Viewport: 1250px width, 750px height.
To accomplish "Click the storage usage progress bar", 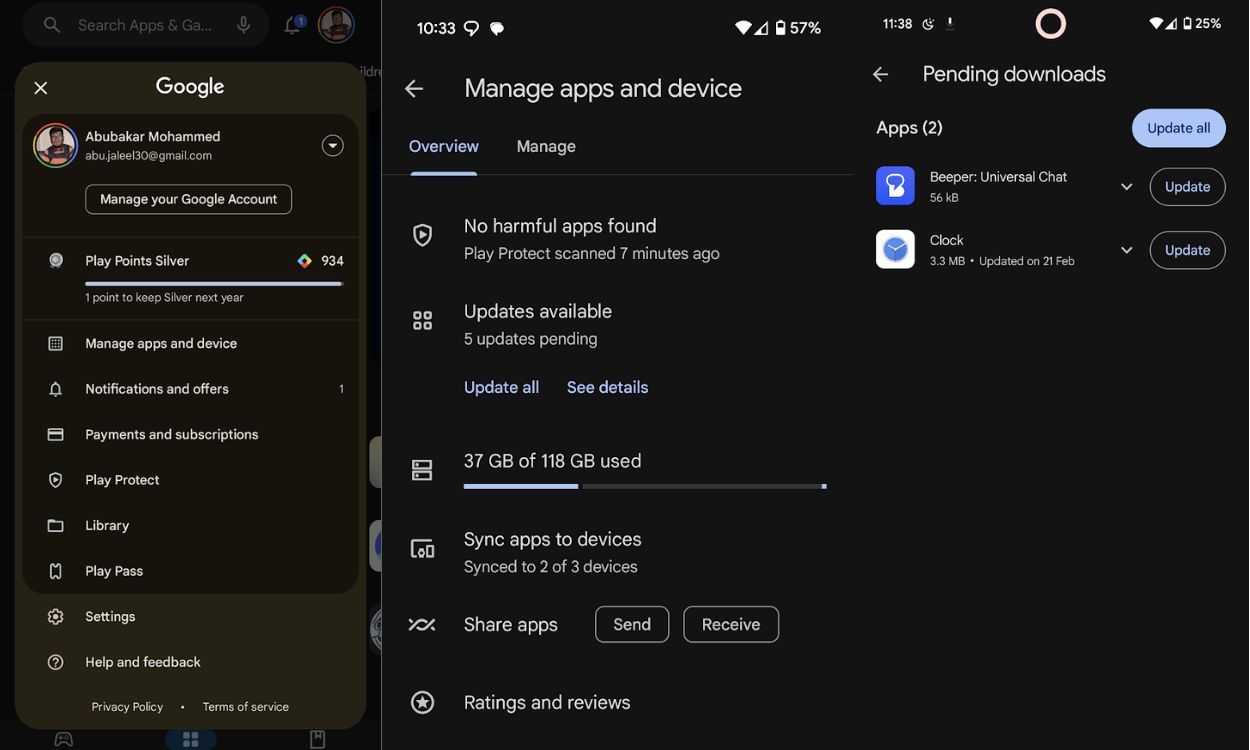I will click(644, 485).
